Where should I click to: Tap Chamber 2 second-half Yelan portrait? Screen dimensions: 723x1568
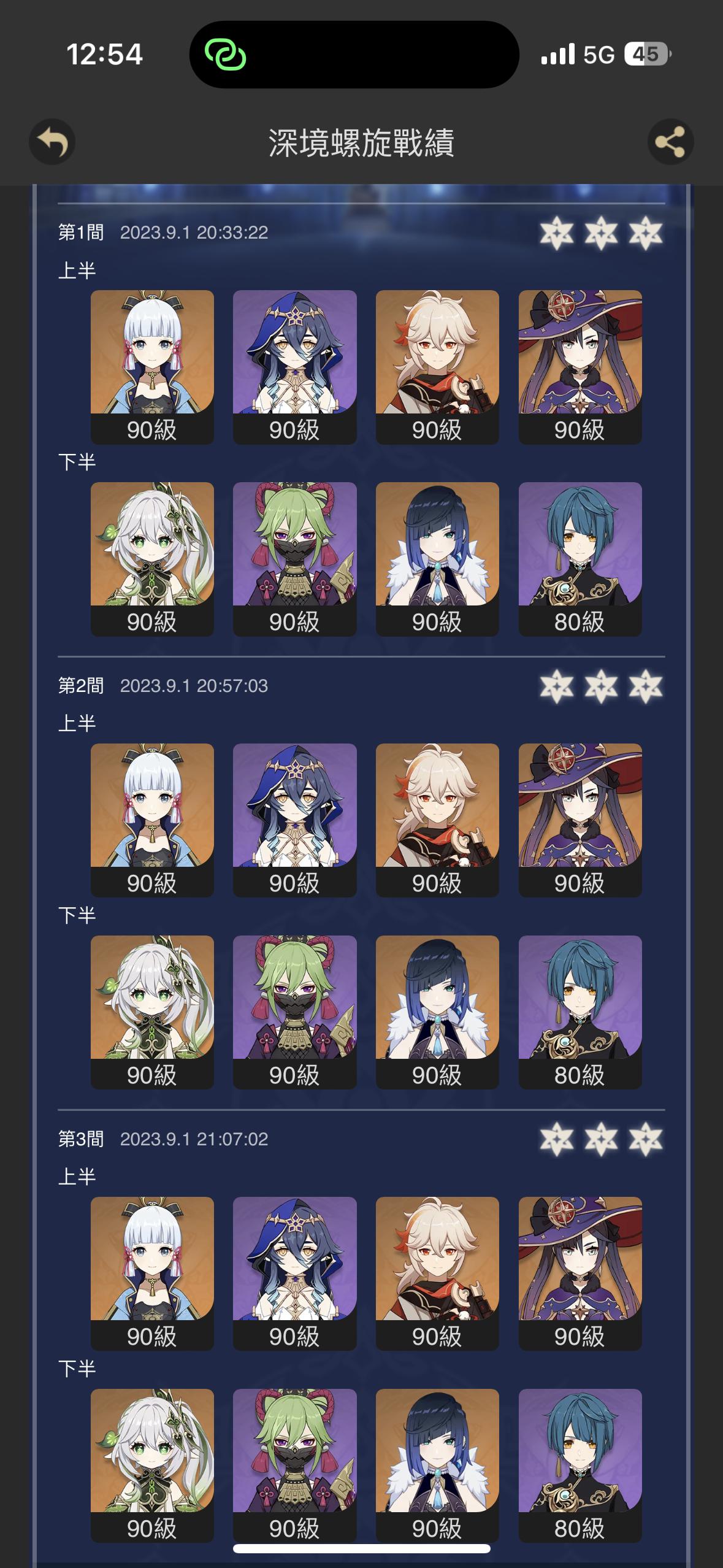pos(437,1012)
